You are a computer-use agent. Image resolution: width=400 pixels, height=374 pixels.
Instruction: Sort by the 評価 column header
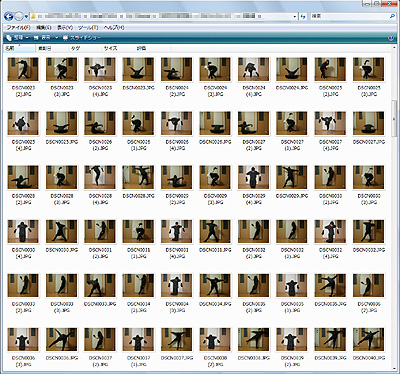(152, 49)
